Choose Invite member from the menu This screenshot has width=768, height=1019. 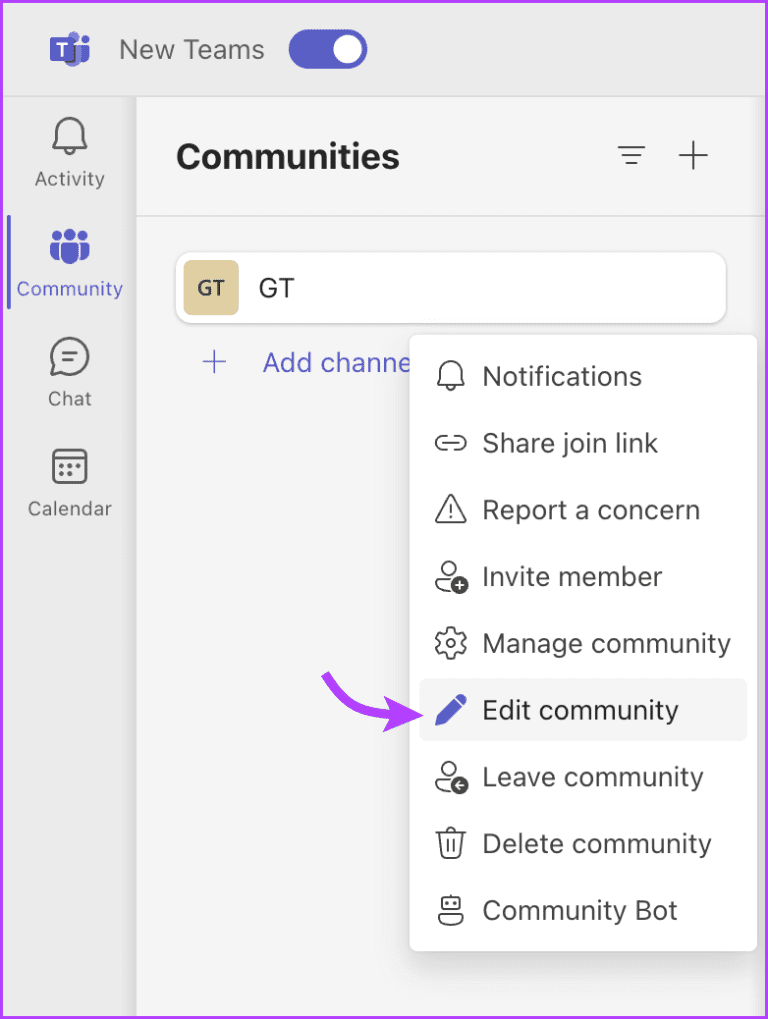click(572, 576)
